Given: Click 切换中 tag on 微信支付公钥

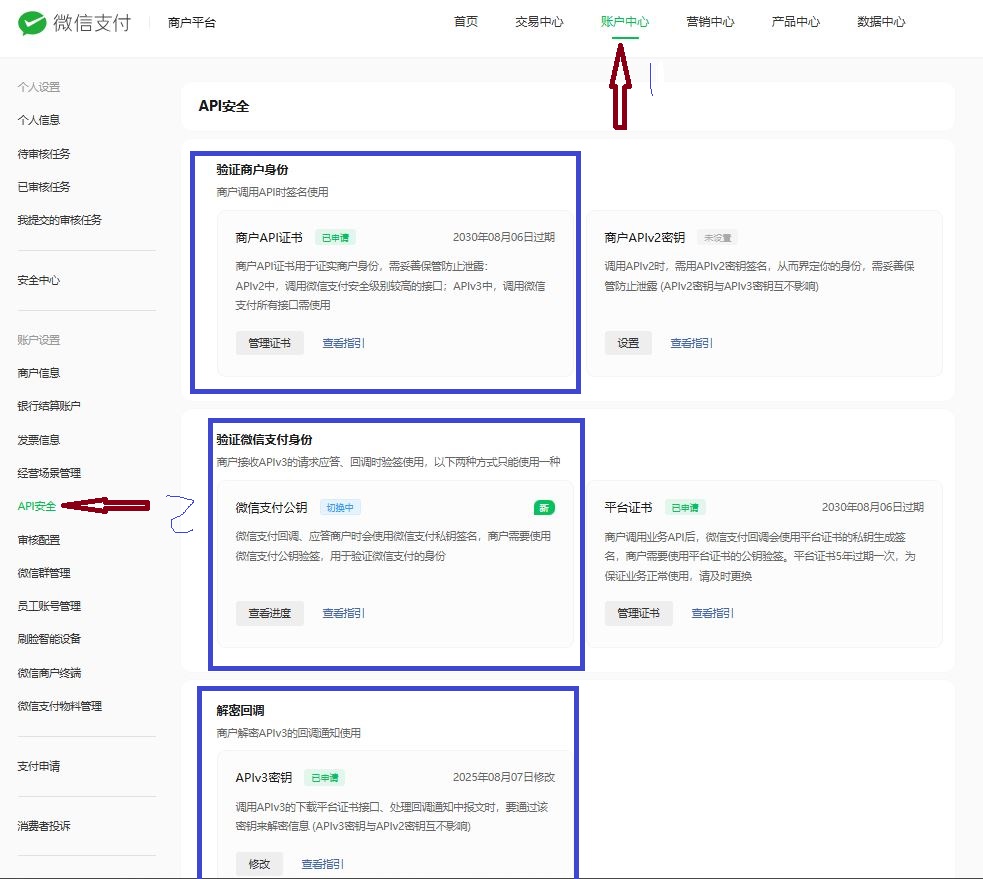Looking at the screenshot, I should pos(340,508).
